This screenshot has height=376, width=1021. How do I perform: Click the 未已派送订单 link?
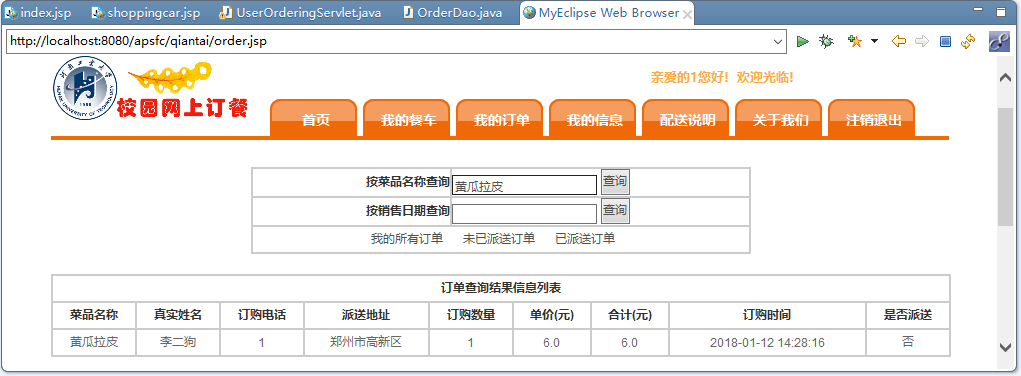pos(499,239)
